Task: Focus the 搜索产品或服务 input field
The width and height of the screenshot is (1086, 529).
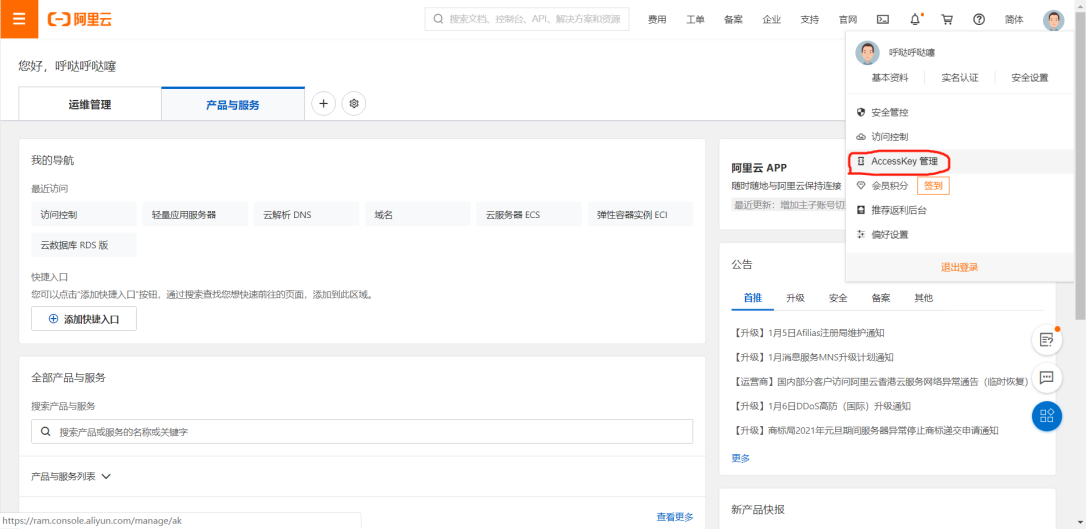Action: (362, 431)
